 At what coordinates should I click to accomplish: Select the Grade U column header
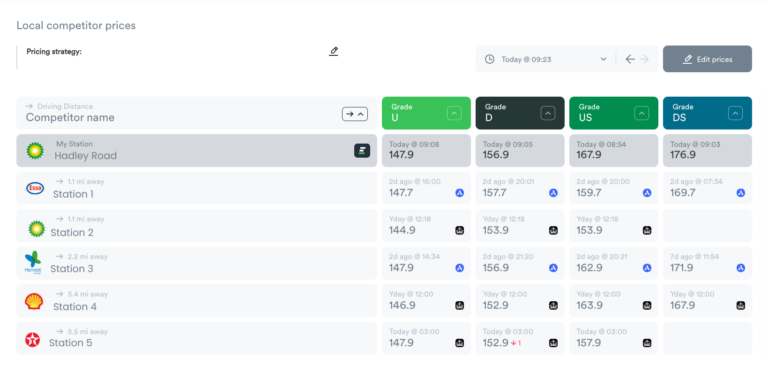click(426, 113)
